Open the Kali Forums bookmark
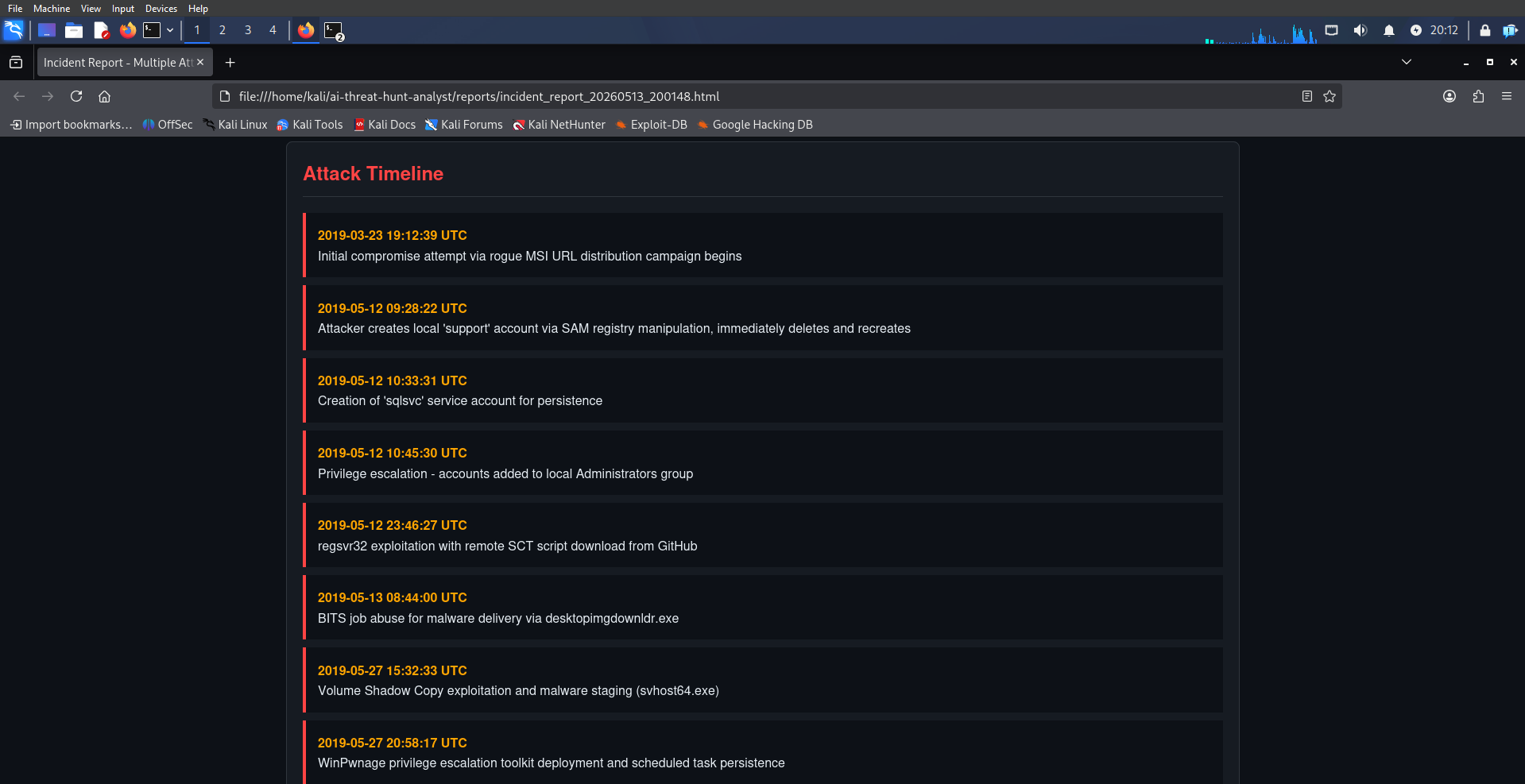The image size is (1525, 784). (x=464, y=125)
